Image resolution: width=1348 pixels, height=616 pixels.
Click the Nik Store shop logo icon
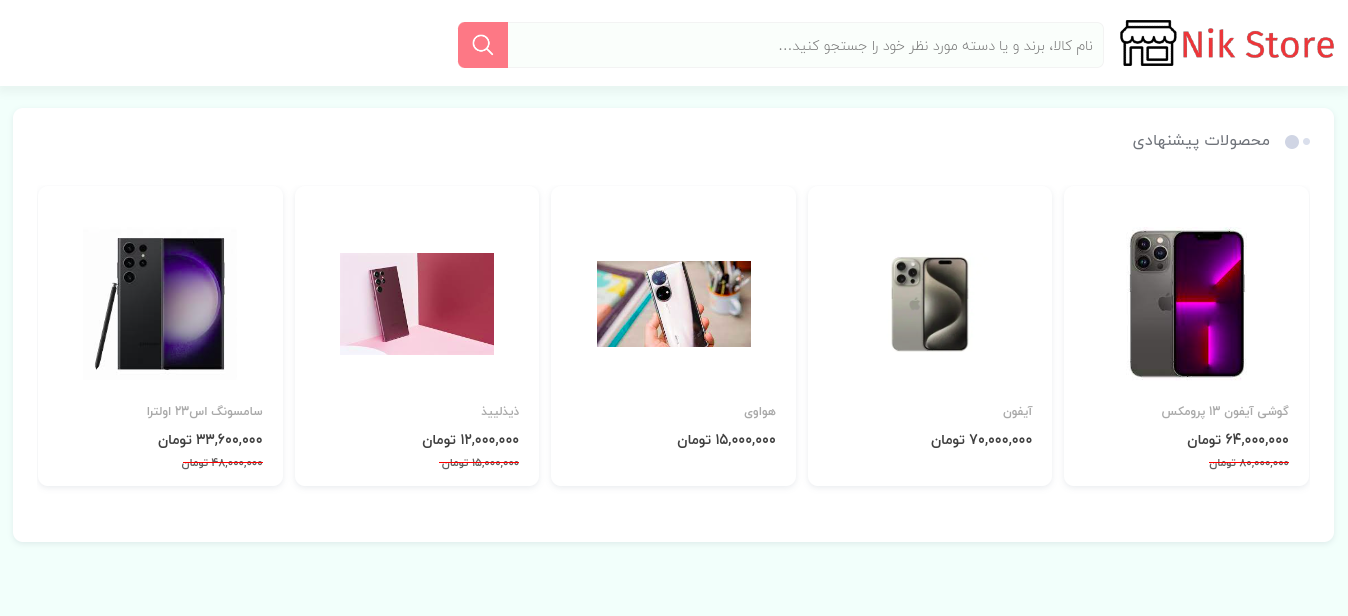[1148, 44]
